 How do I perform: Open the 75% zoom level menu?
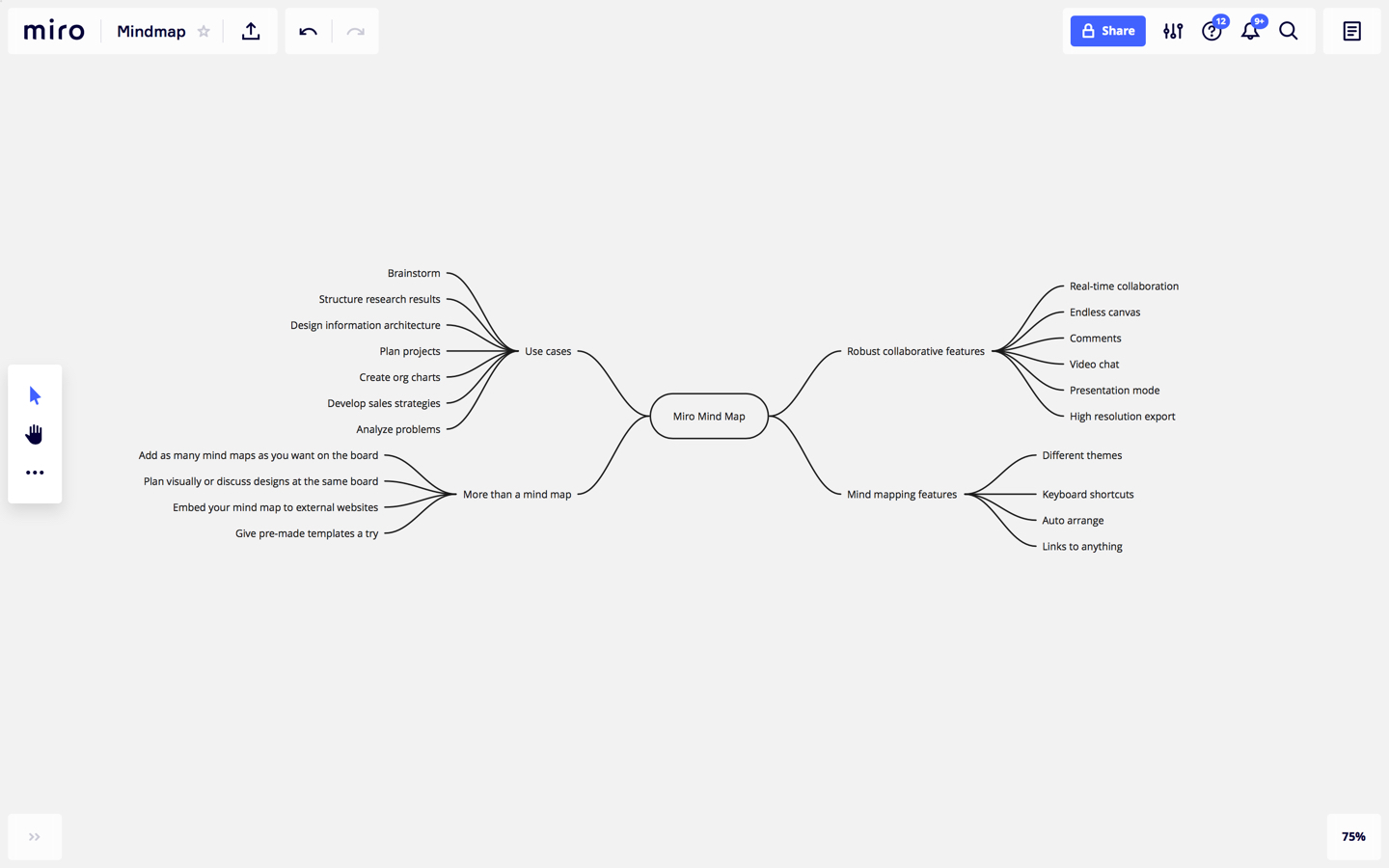point(1353,837)
